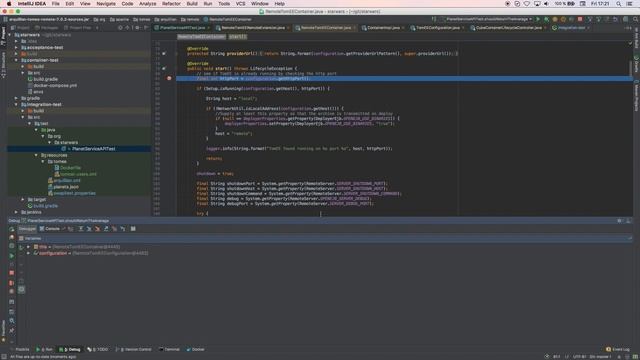Select planets.json in project tree
640x360 pixels.
tap(66, 187)
